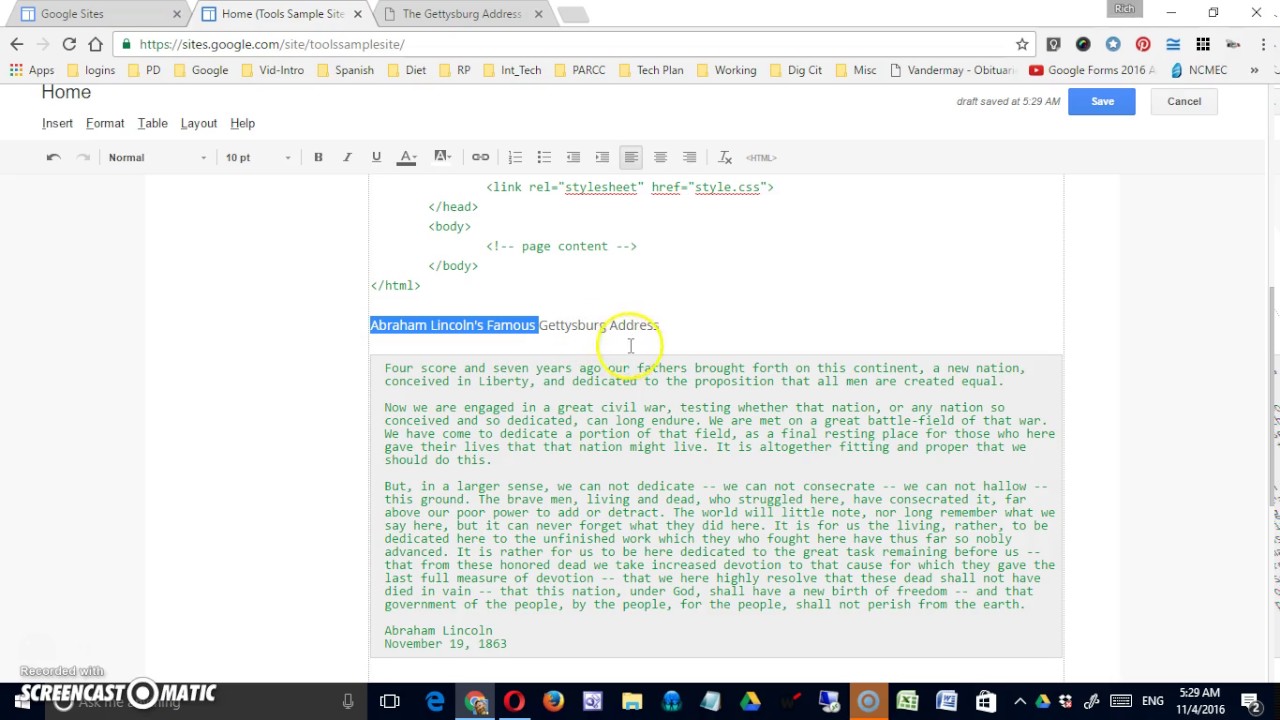The image size is (1280, 720).
Task: Open Firefox from the taskbar
Action: (x=553, y=702)
